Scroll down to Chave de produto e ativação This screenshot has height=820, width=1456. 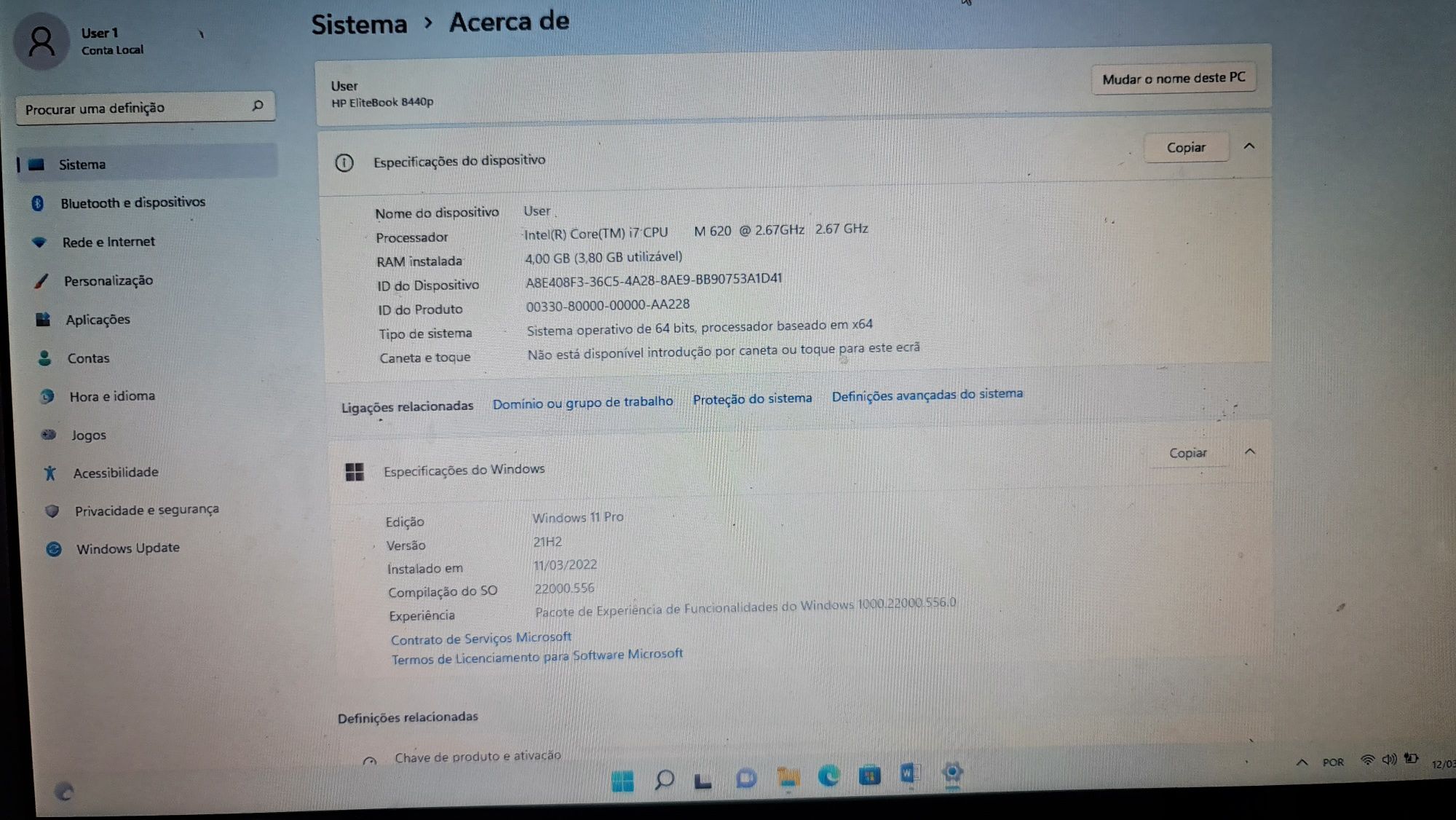coord(479,756)
